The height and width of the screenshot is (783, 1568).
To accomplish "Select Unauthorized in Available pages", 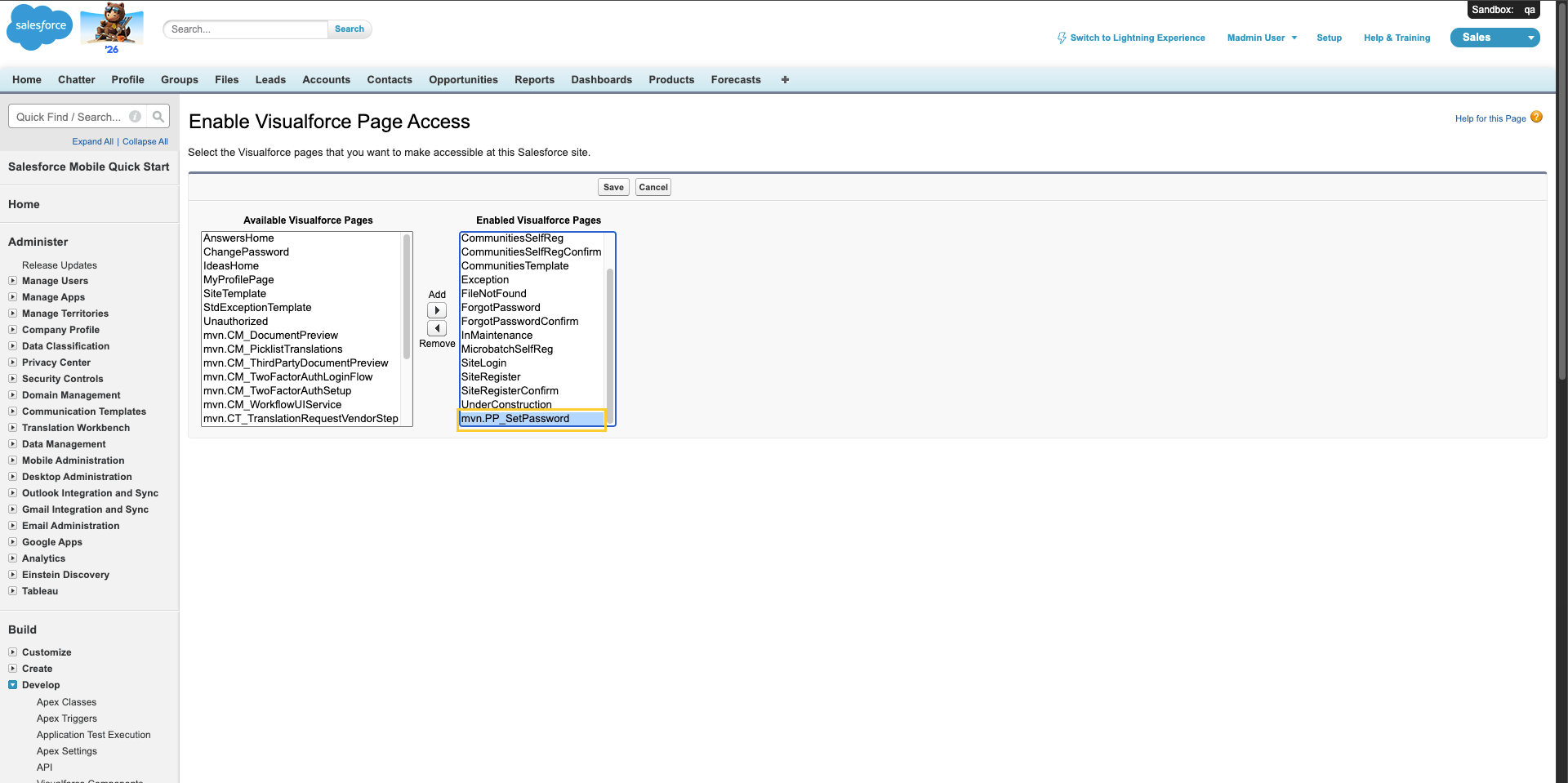I will point(301,322).
